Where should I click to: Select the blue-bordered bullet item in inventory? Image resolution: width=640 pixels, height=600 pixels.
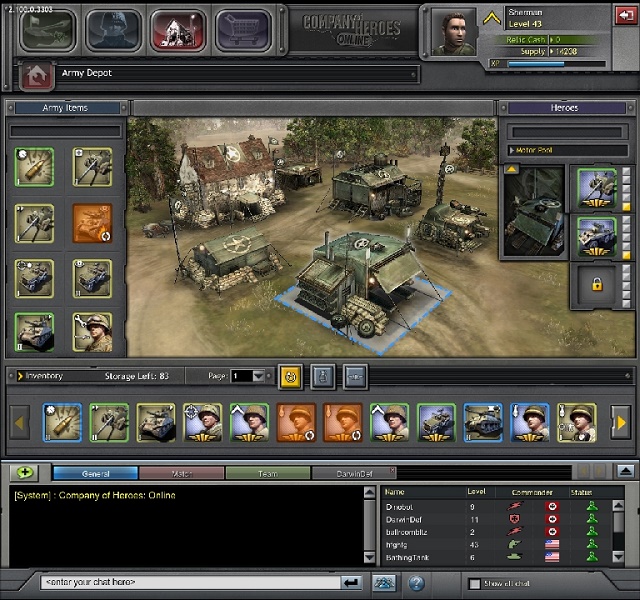[62, 422]
